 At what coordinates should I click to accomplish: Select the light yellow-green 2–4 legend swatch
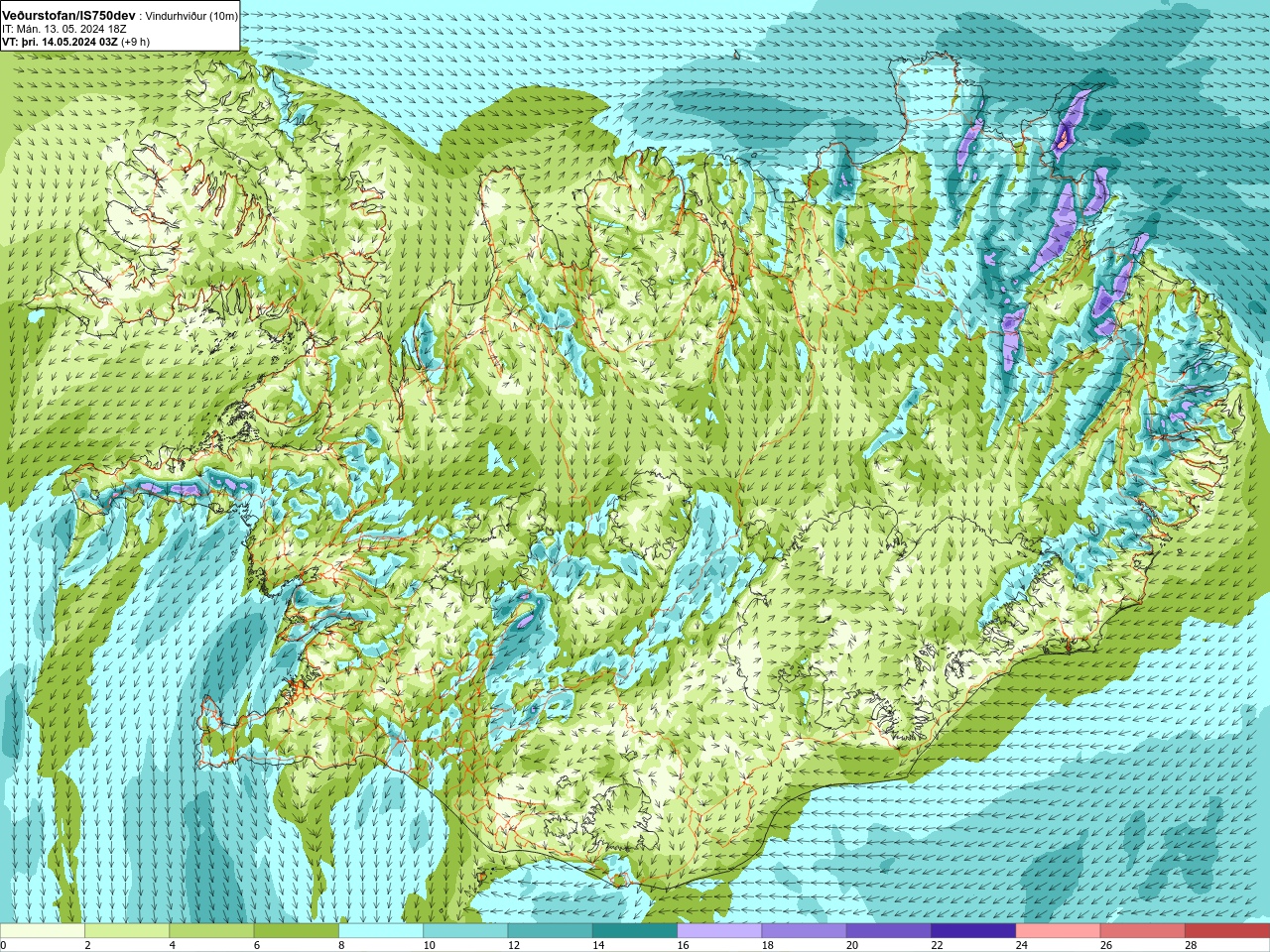127,931
